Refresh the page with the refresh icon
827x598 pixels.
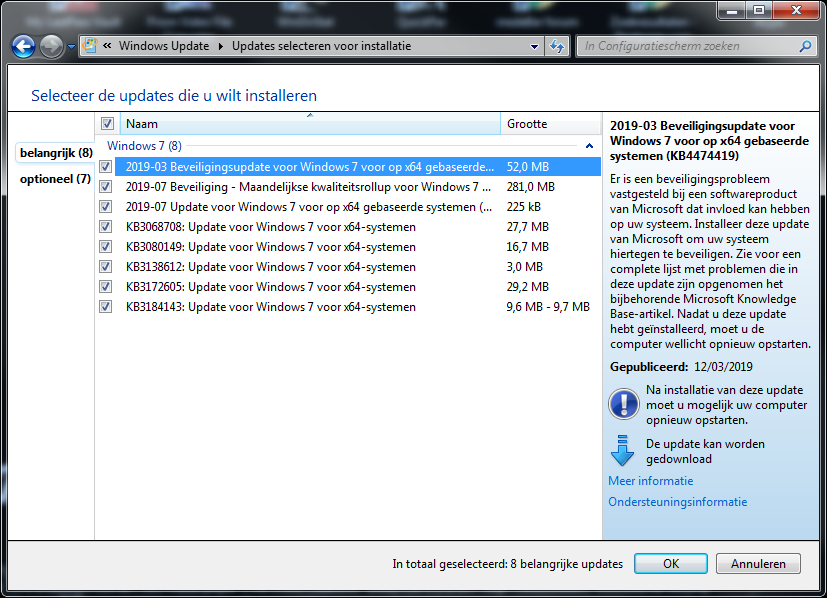click(x=557, y=46)
